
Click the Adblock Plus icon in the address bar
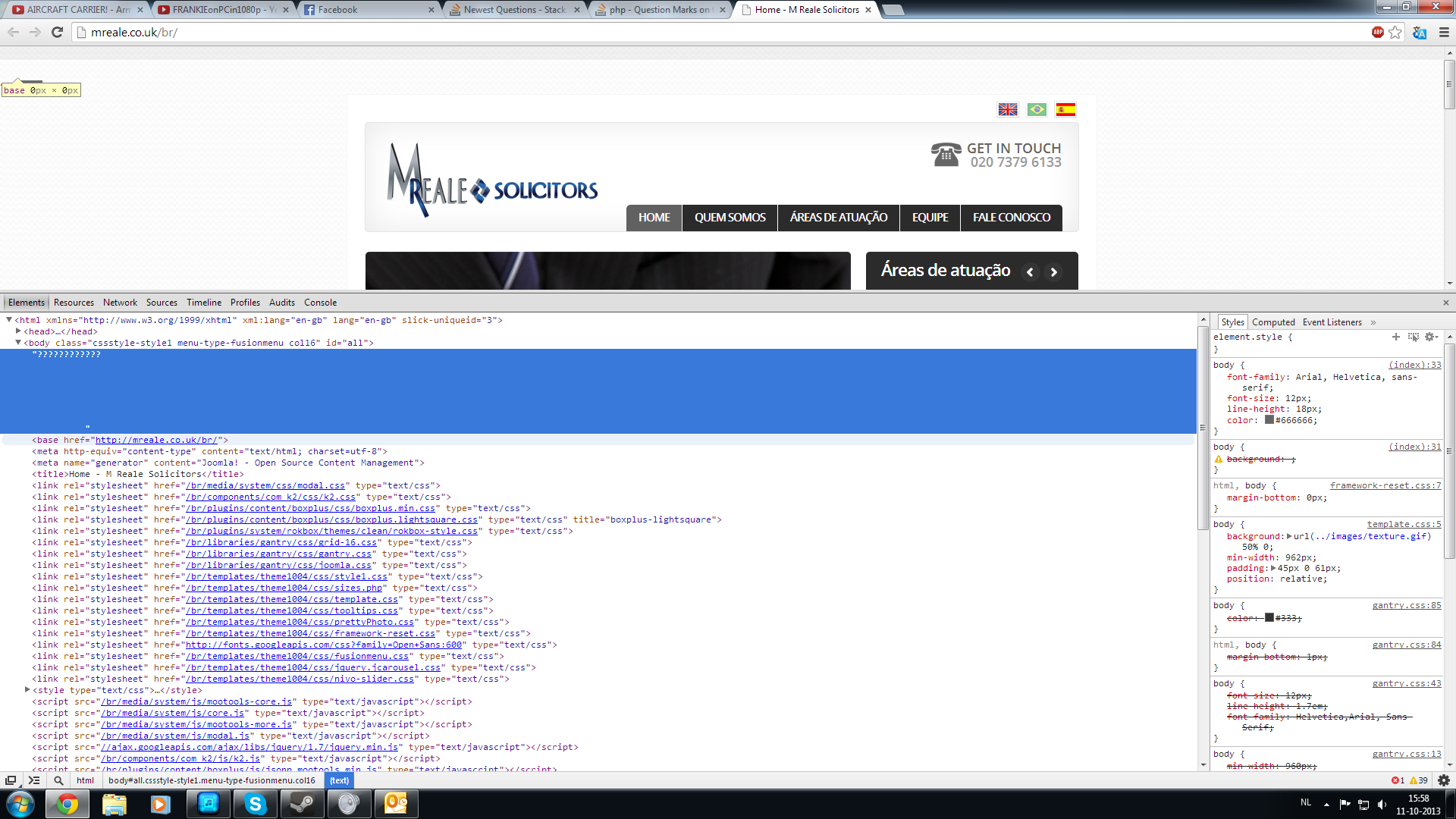point(1378,32)
